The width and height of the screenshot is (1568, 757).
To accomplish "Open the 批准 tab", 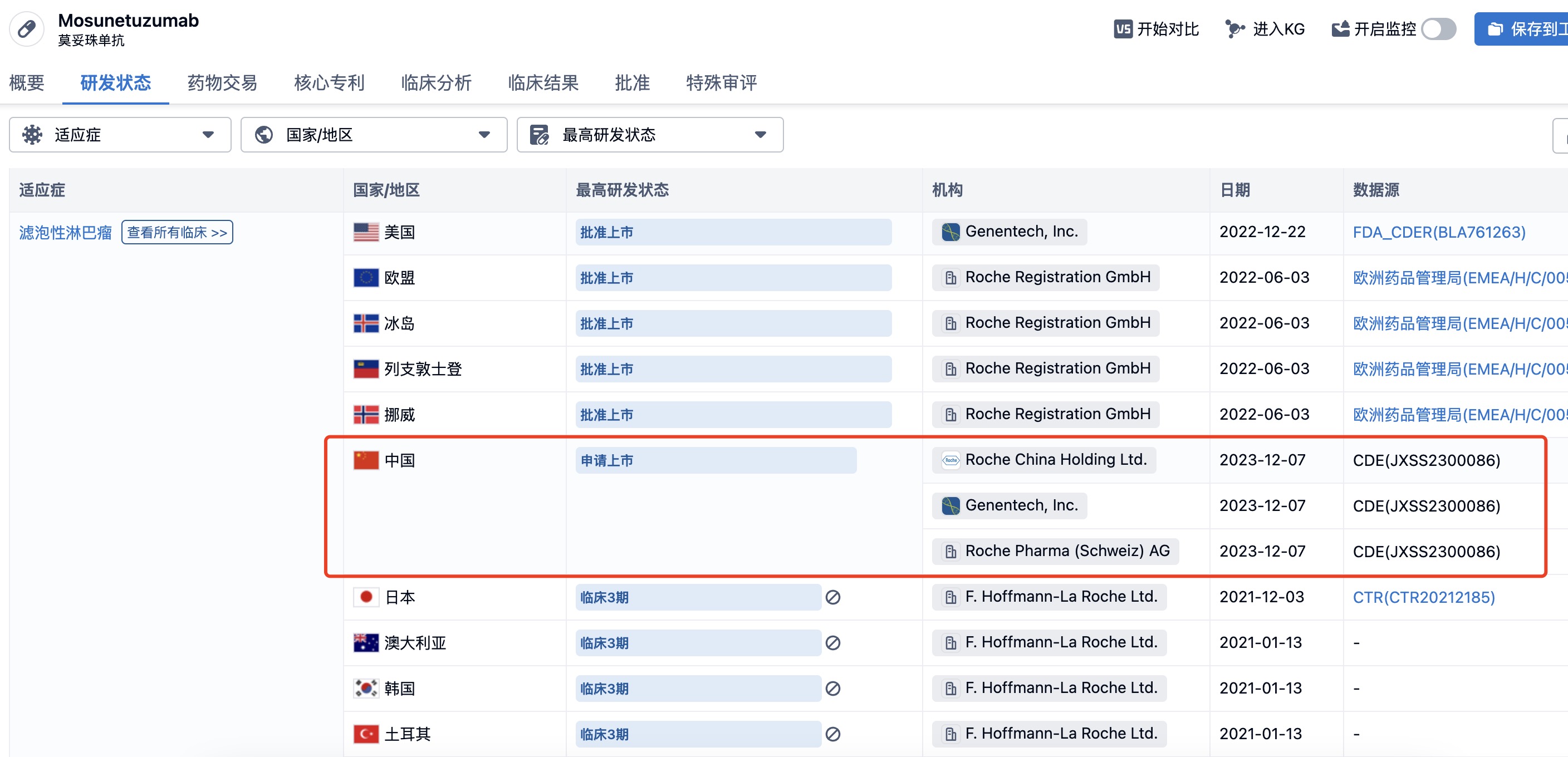I will tap(633, 83).
